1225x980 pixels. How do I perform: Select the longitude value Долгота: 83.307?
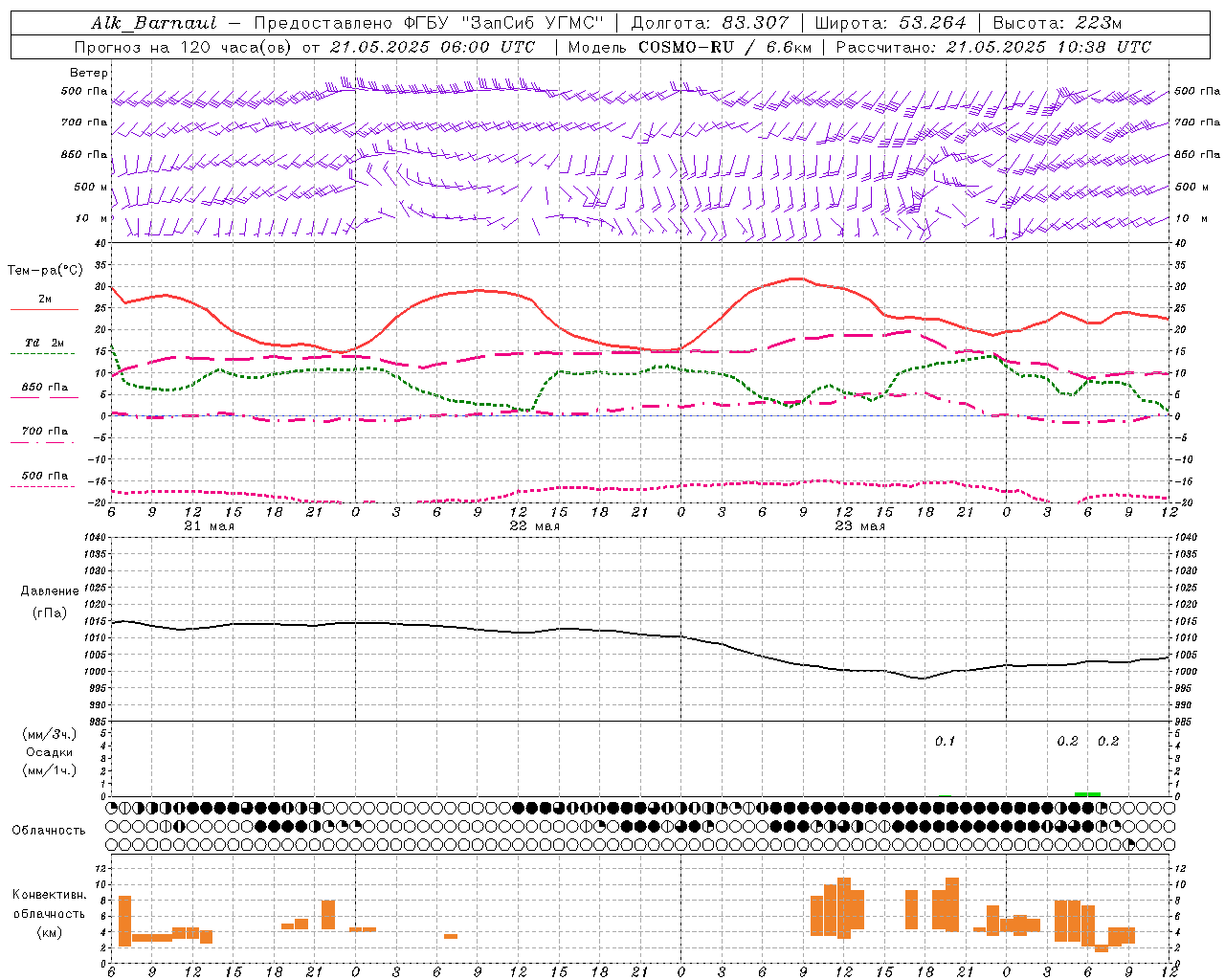pos(710,23)
